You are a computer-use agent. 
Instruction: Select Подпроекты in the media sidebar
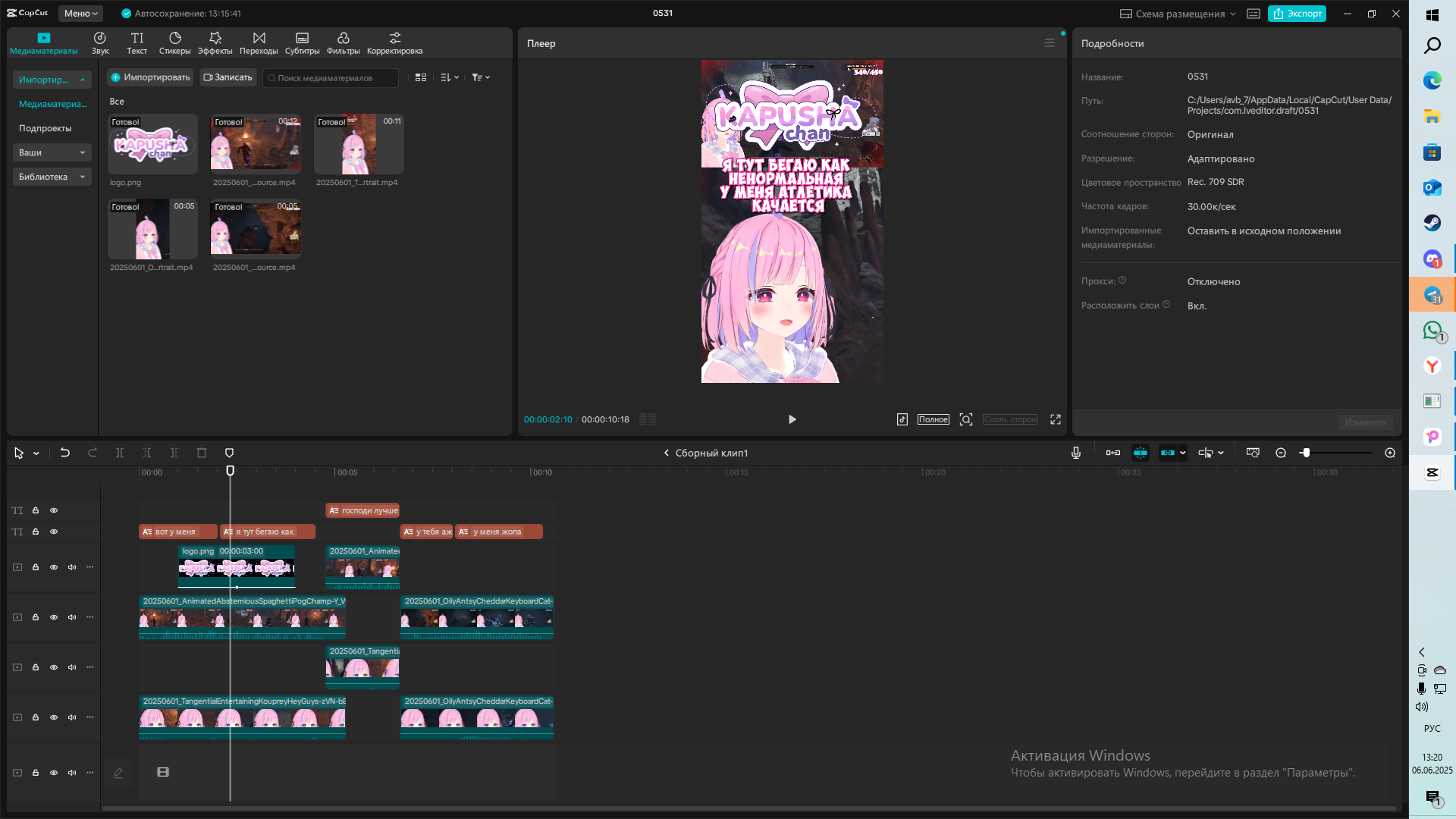(x=45, y=128)
